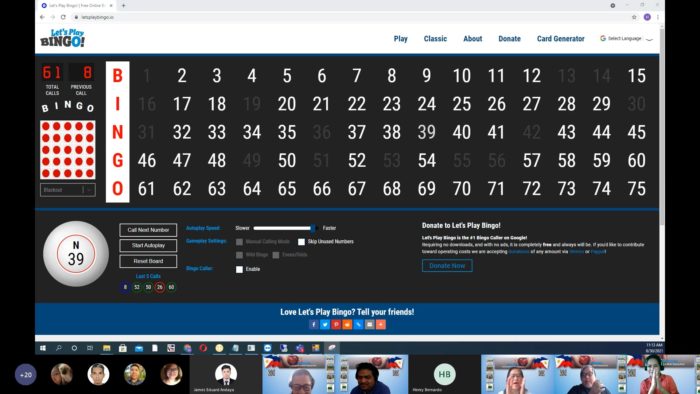Open the taskbar search icon
The image size is (700, 394).
pyautogui.click(x=58, y=348)
